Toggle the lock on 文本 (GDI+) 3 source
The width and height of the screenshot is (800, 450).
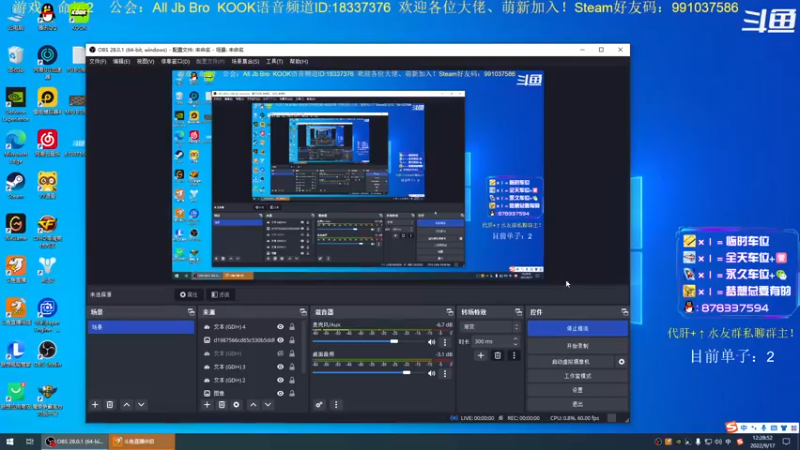tap(292, 367)
